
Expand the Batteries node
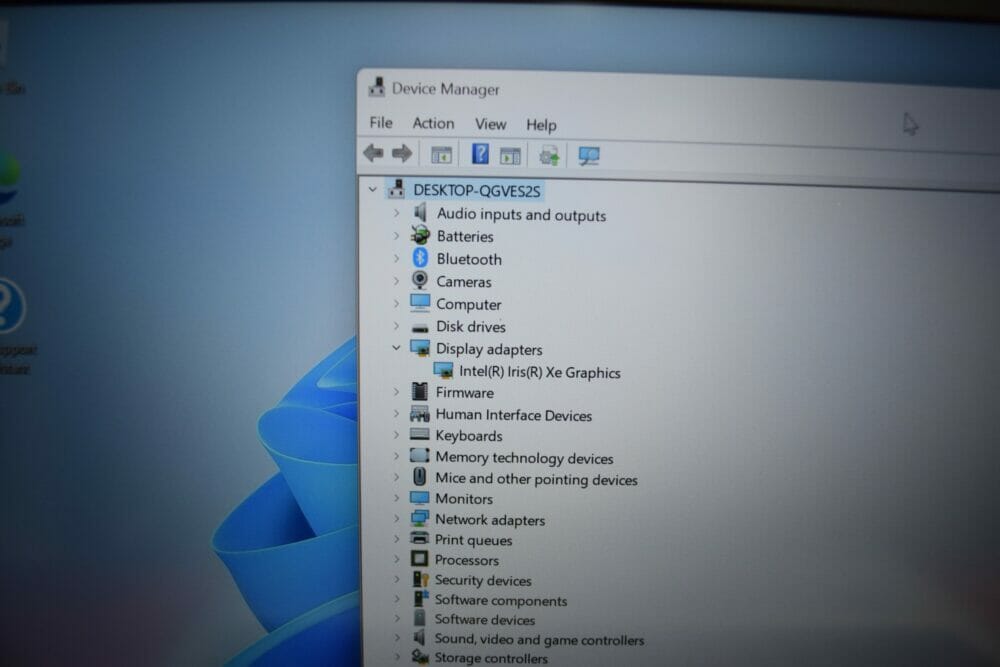point(396,235)
